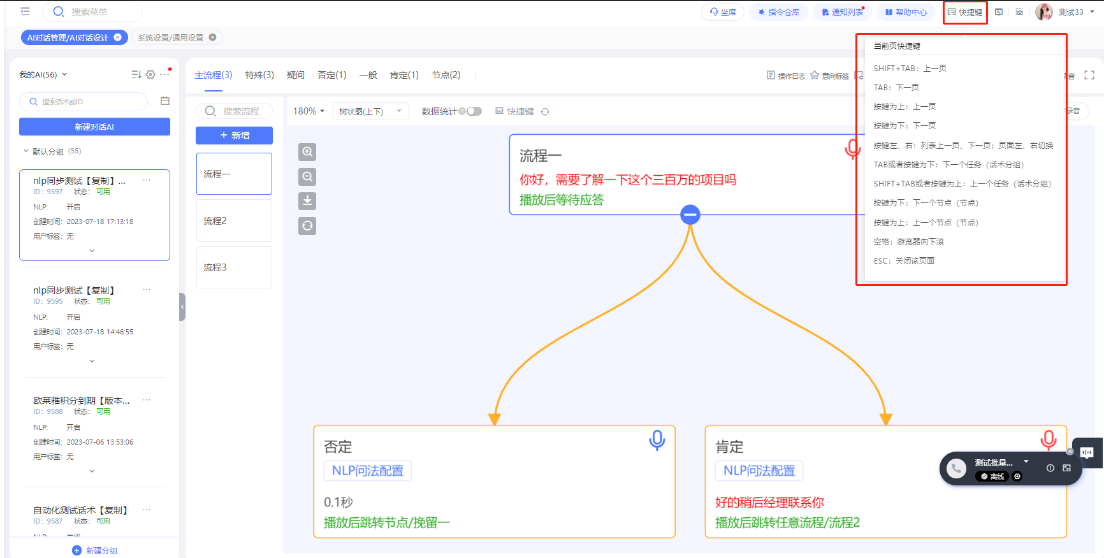Click the fullscreen icon at top right of panel

1089,75
